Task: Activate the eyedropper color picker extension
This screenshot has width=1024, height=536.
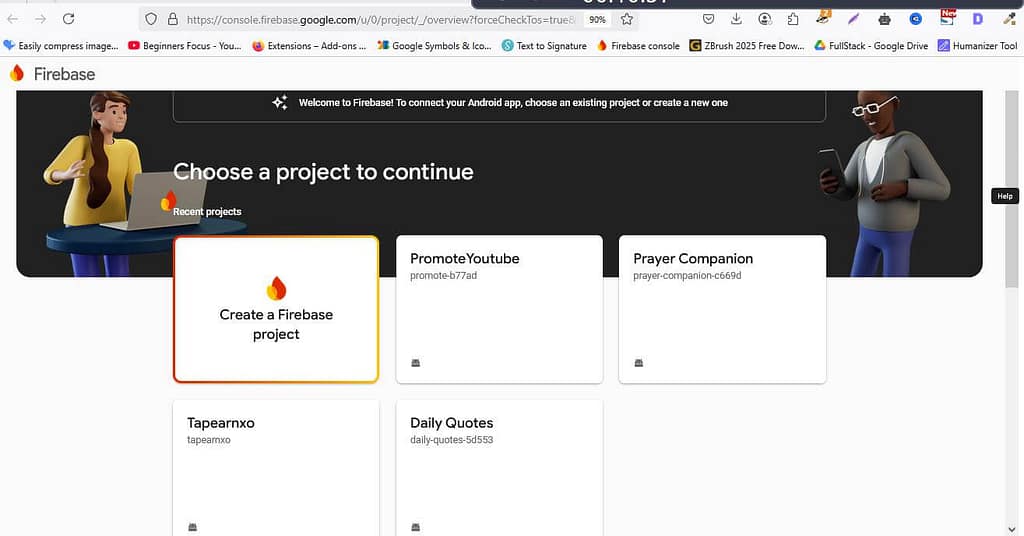Action: coord(1010,19)
